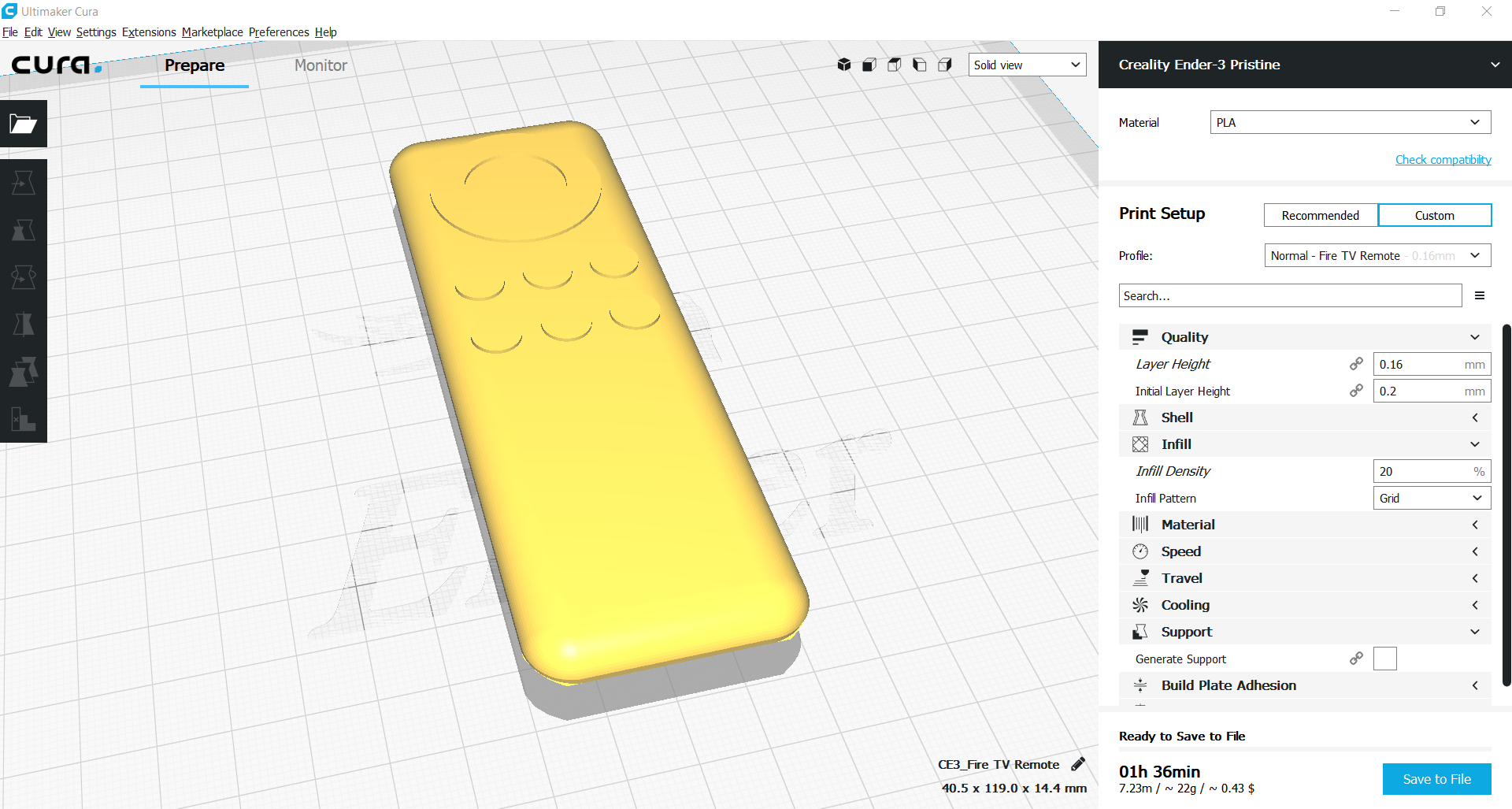
Task: Open the Check compatibility link
Action: point(1443,160)
